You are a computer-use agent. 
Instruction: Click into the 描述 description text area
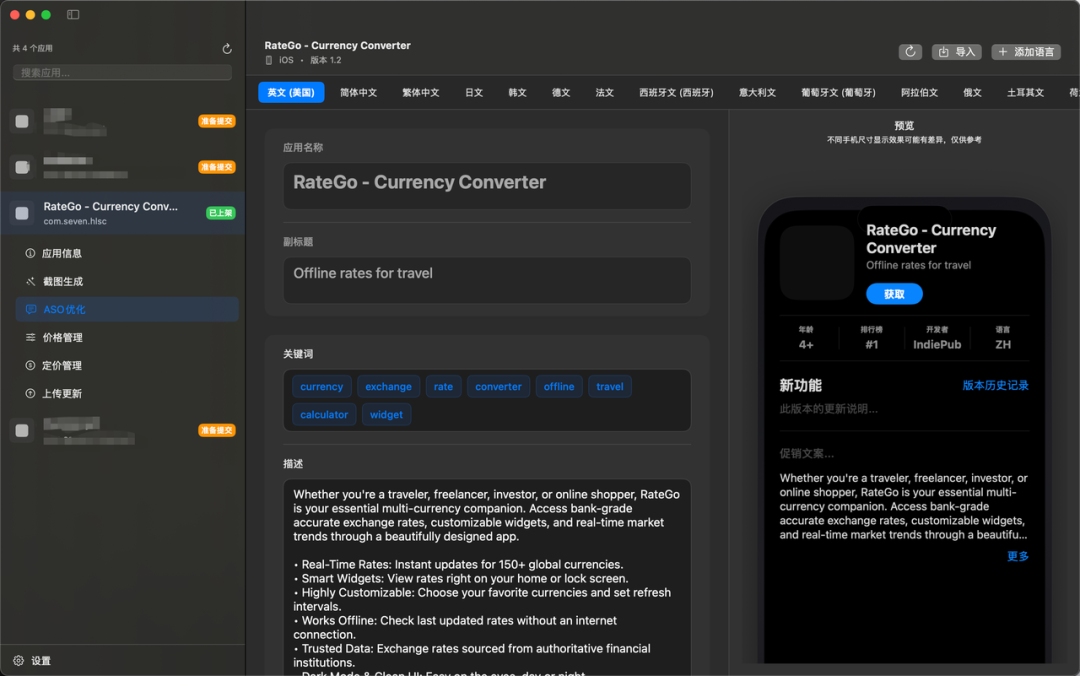click(487, 577)
